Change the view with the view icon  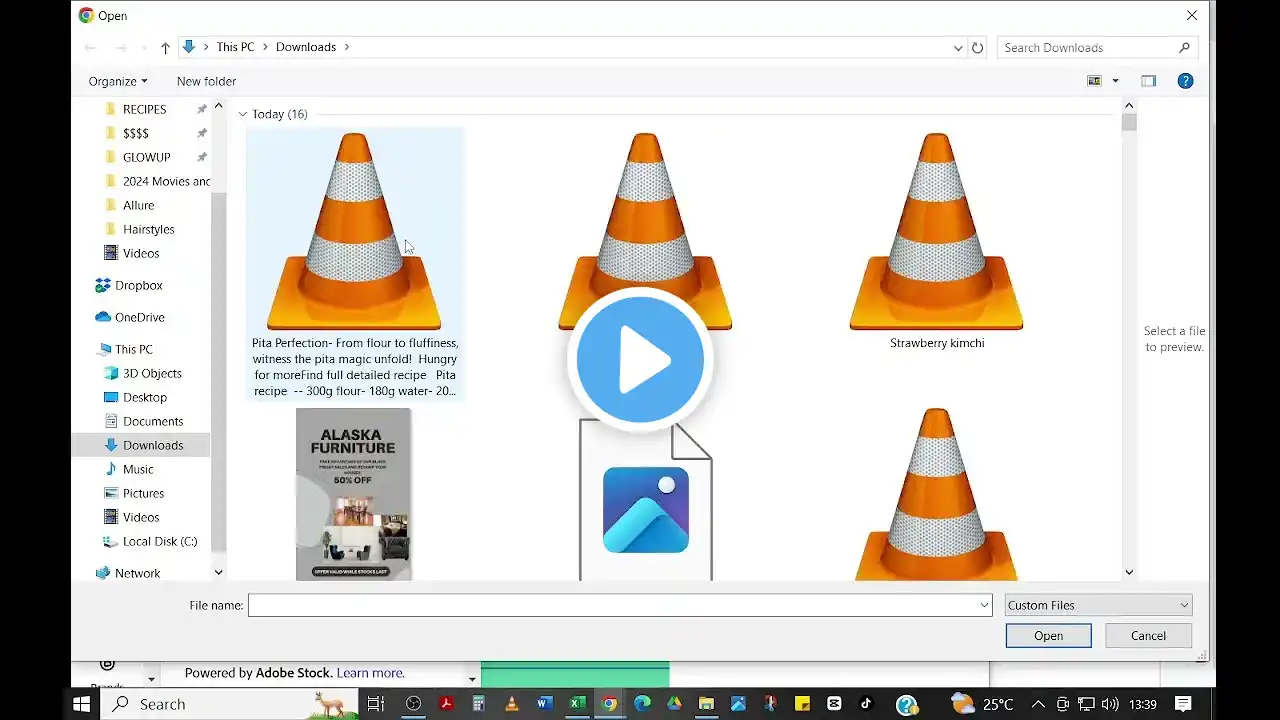[x=1094, y=81]
